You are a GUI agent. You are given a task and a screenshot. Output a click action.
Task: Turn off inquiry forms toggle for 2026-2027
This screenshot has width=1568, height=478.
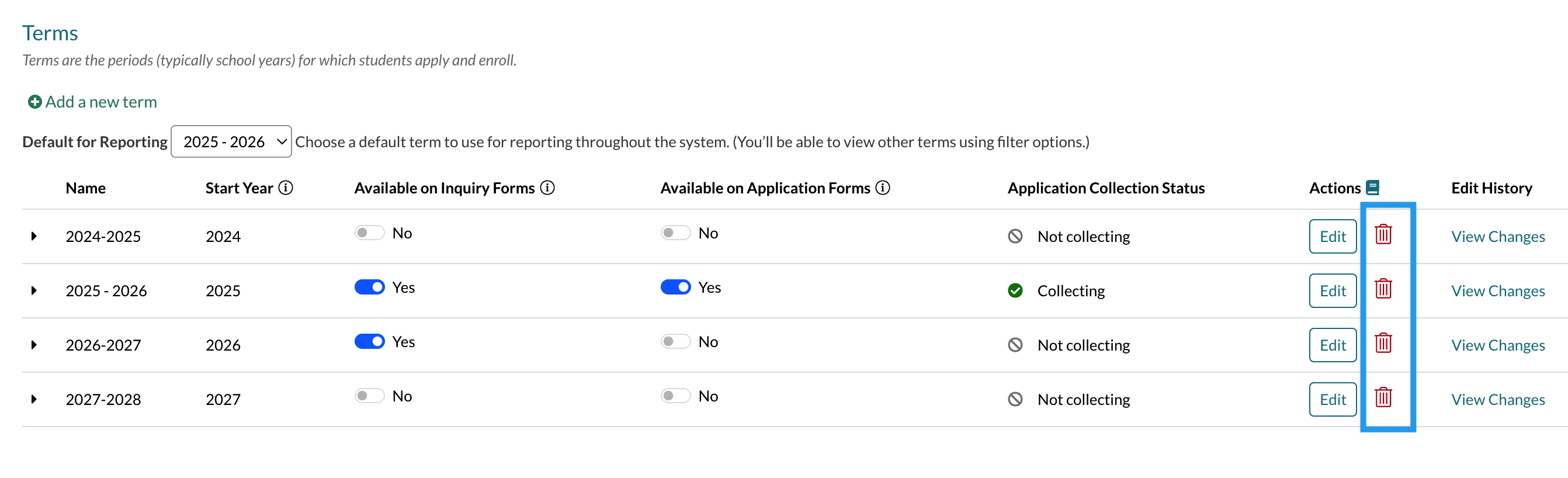[369, 341]
